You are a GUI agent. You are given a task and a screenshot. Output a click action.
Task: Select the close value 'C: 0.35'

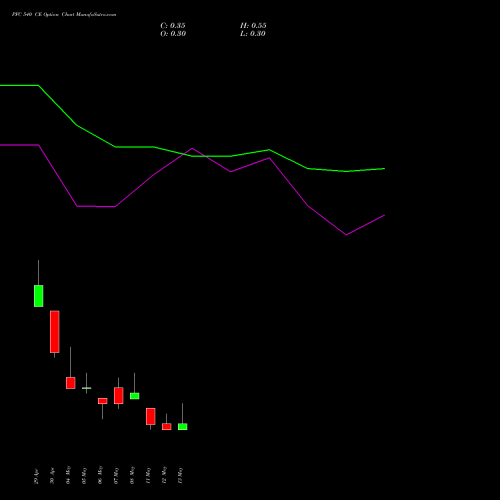pos(173,26)
